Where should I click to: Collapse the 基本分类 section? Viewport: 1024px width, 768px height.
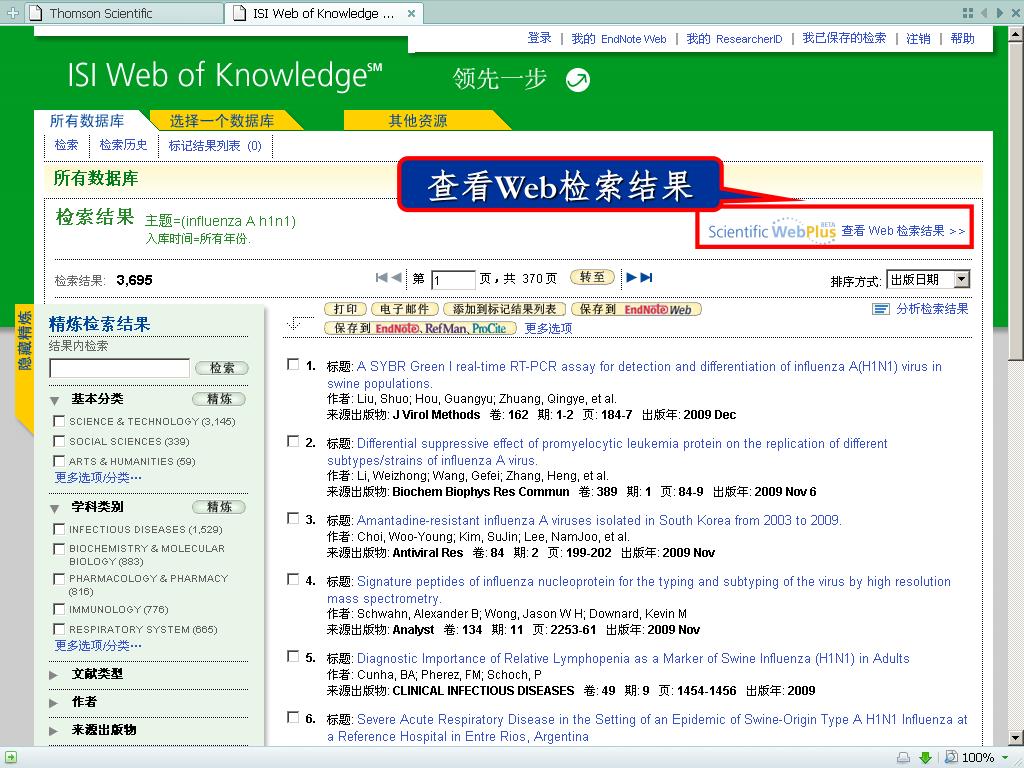54,400
